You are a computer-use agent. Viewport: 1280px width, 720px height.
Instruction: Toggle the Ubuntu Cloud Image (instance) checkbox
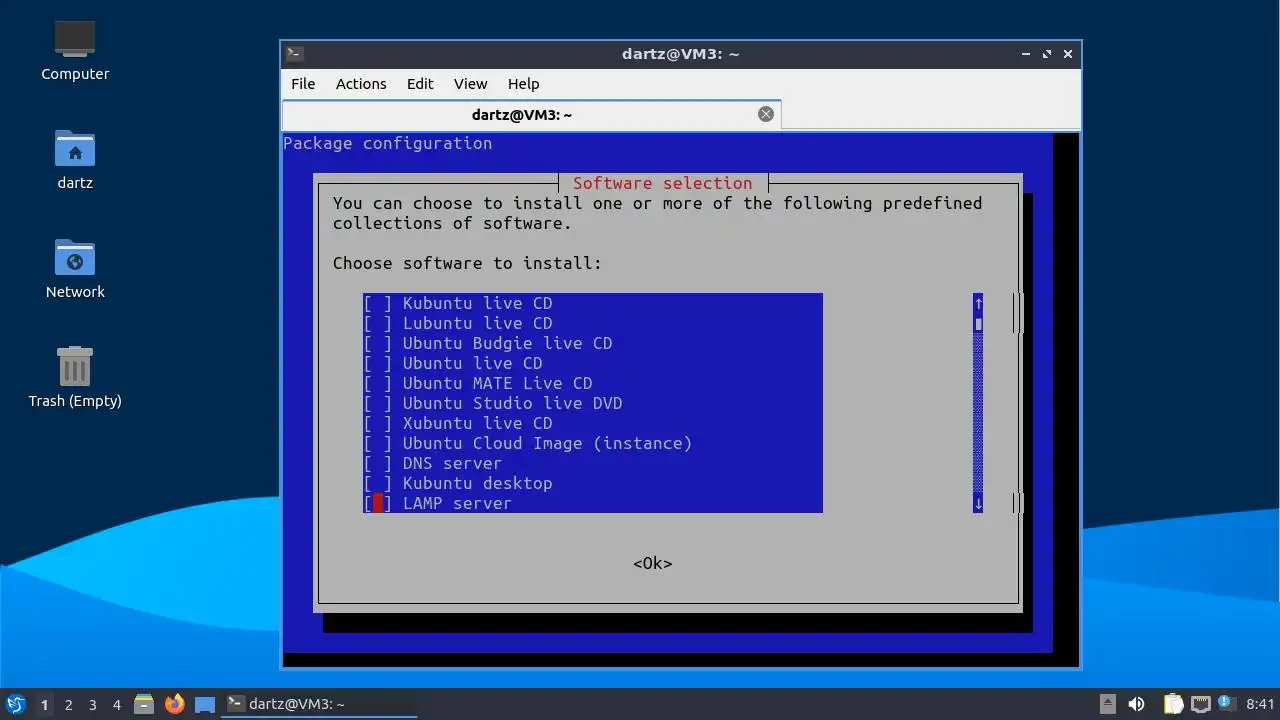(378, 443)
